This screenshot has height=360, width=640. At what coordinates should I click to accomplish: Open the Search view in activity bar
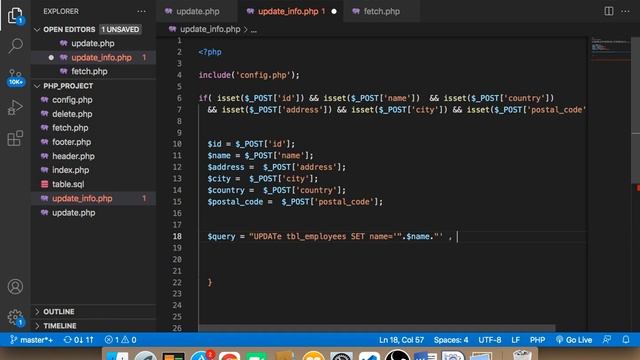pos(15,45)
